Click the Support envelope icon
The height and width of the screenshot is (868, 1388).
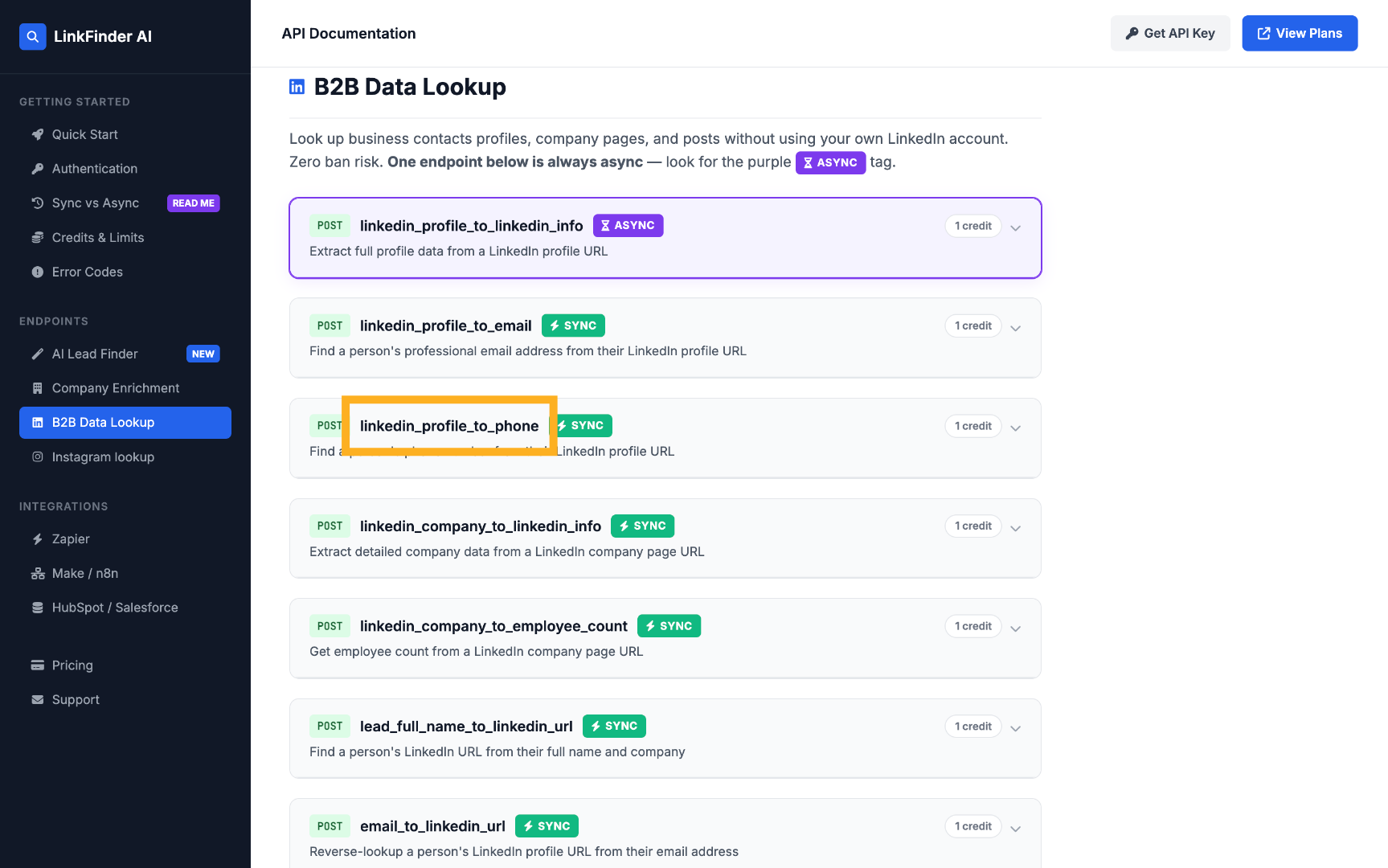[x=38, y=700]
